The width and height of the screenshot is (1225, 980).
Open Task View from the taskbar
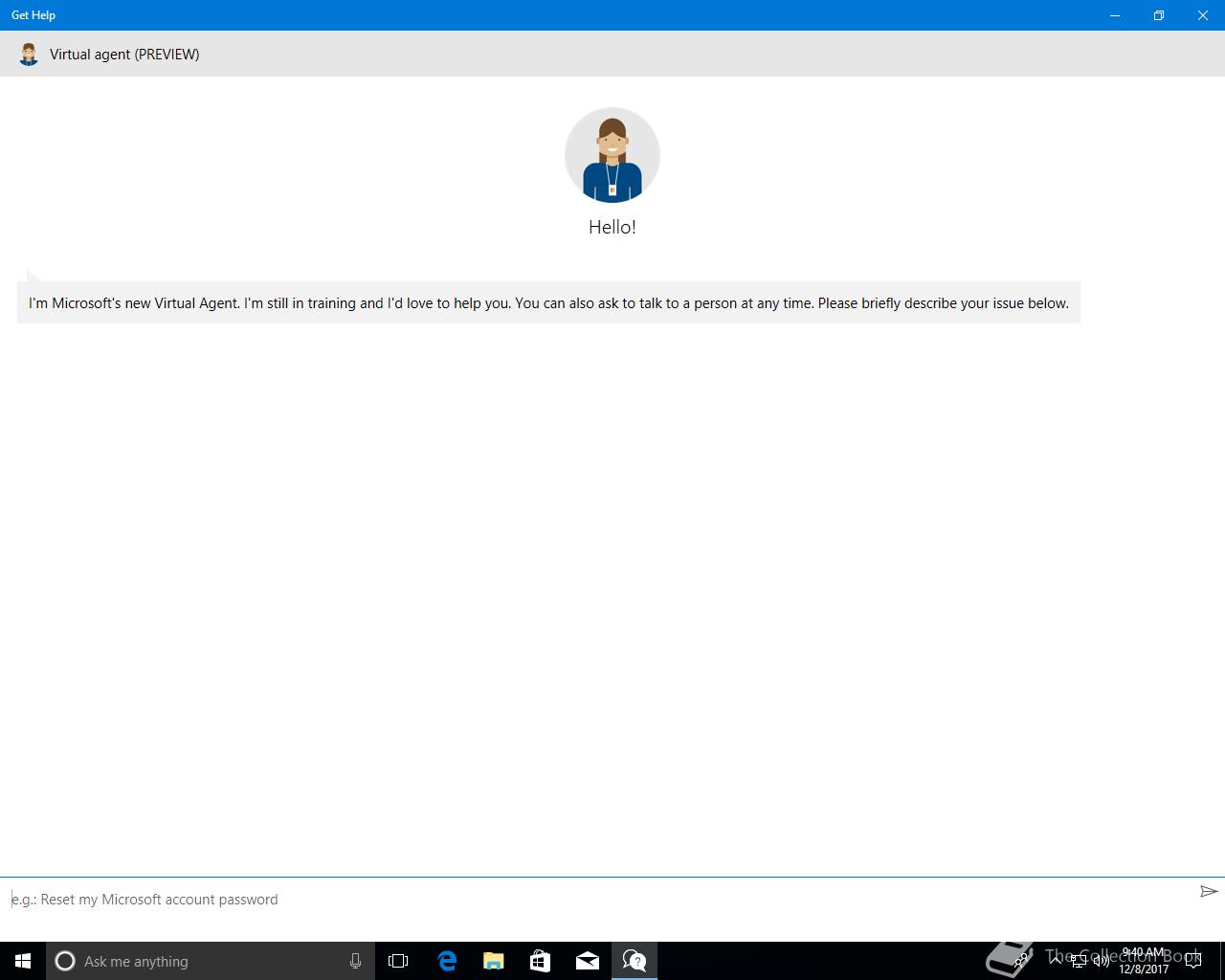point(398,961)
